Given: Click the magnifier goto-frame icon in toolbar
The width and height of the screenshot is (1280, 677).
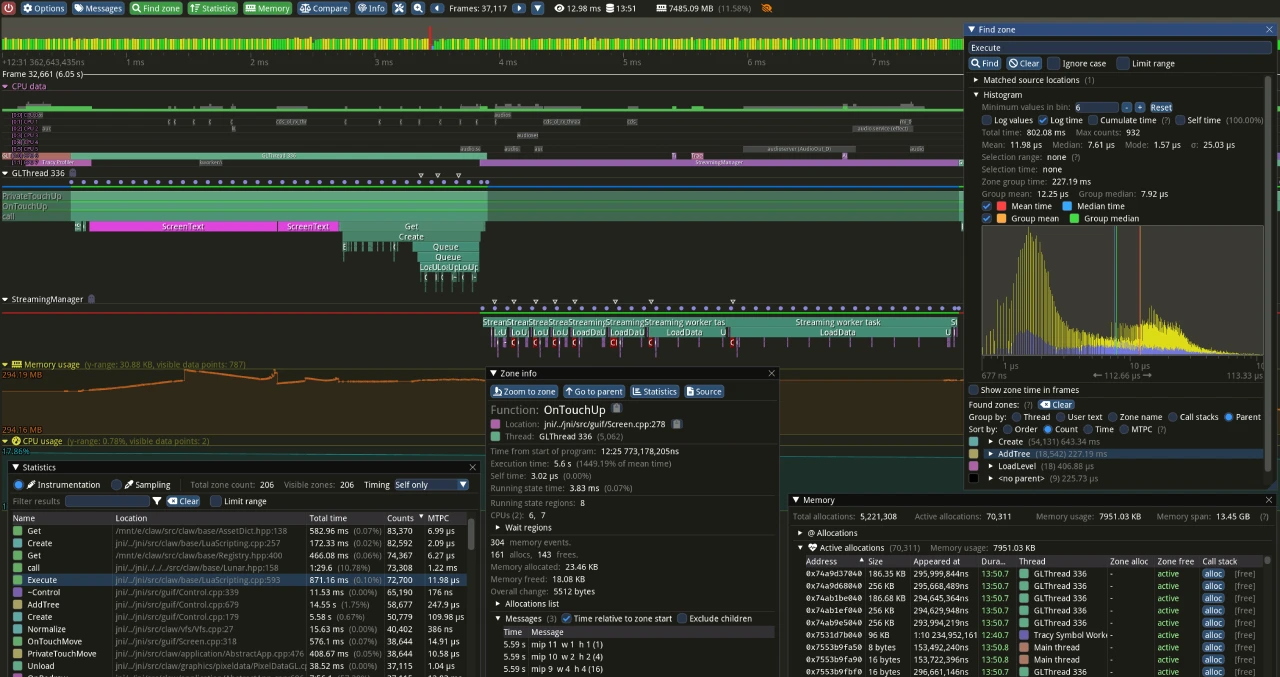Looking at the screenshot, I should click(417, 8).
